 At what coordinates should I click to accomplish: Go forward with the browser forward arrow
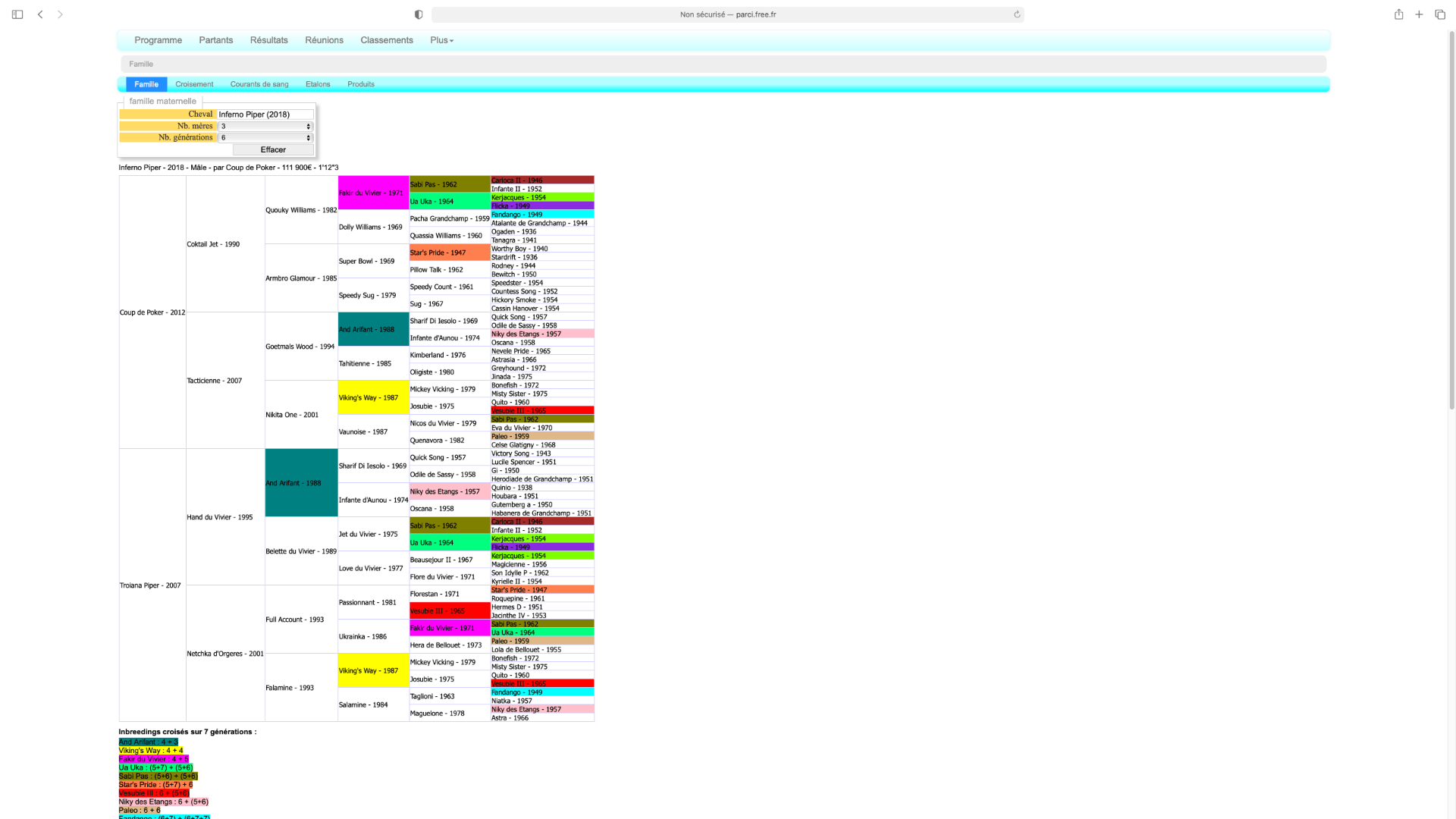pyautogui.click(x=61, y=14)
